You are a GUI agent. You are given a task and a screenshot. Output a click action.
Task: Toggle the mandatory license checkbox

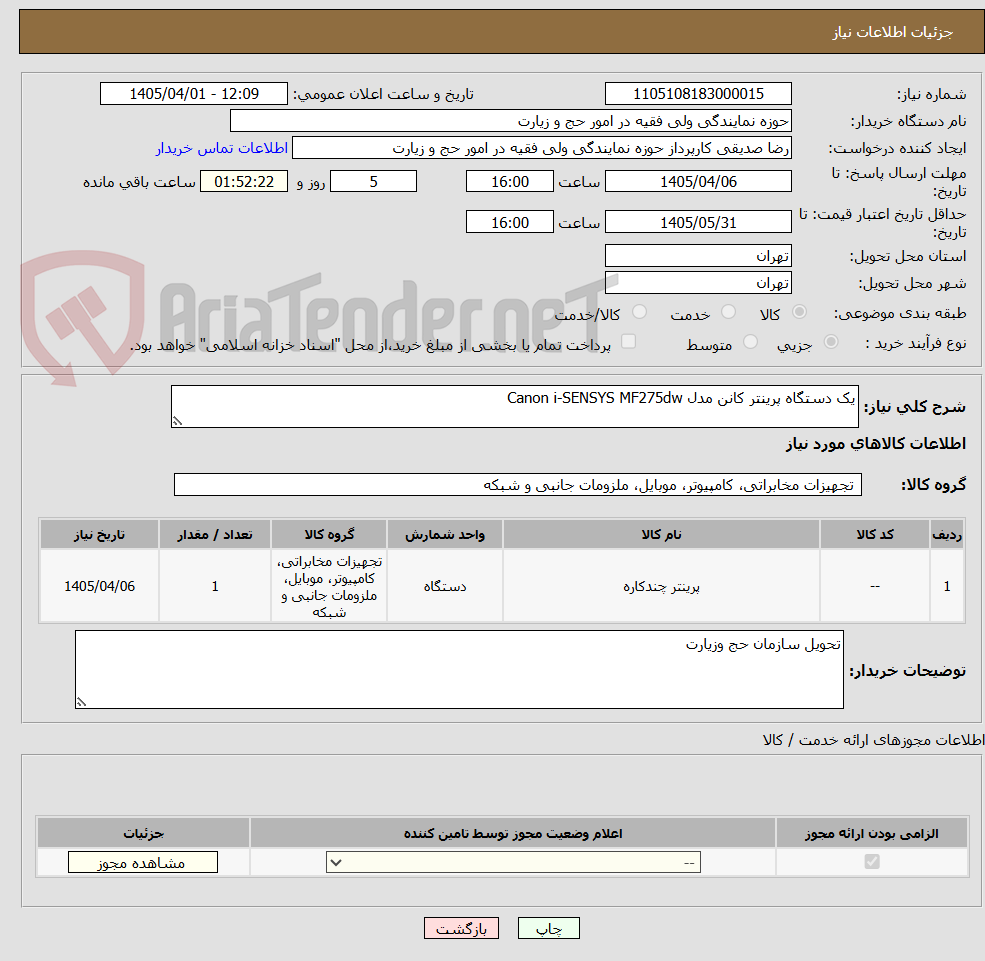[x=872, y=861]
